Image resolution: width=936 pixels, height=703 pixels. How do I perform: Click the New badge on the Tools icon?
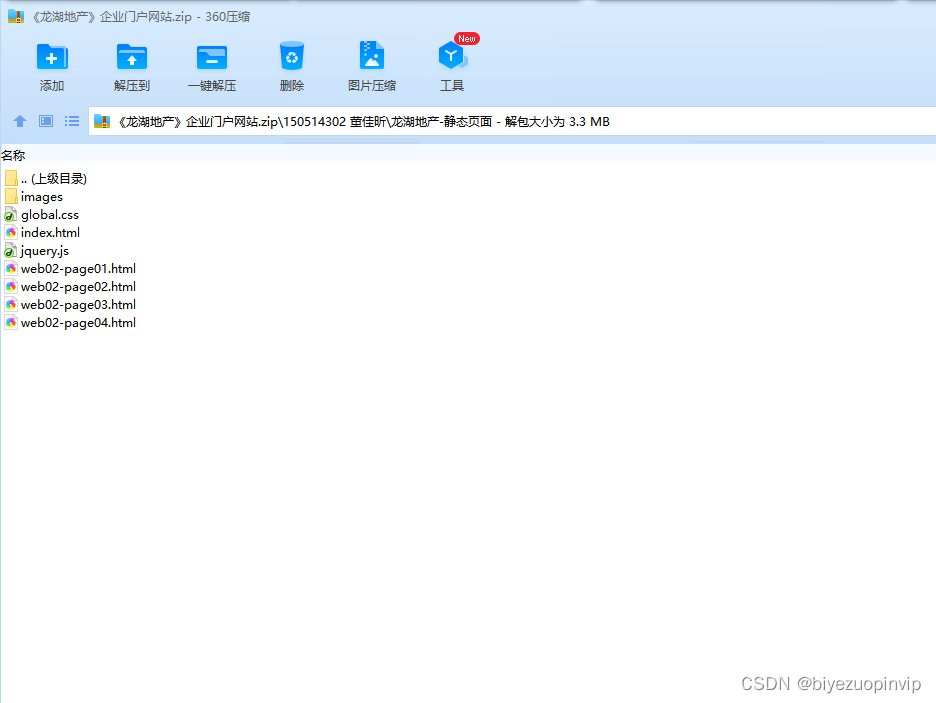(465, 38)
